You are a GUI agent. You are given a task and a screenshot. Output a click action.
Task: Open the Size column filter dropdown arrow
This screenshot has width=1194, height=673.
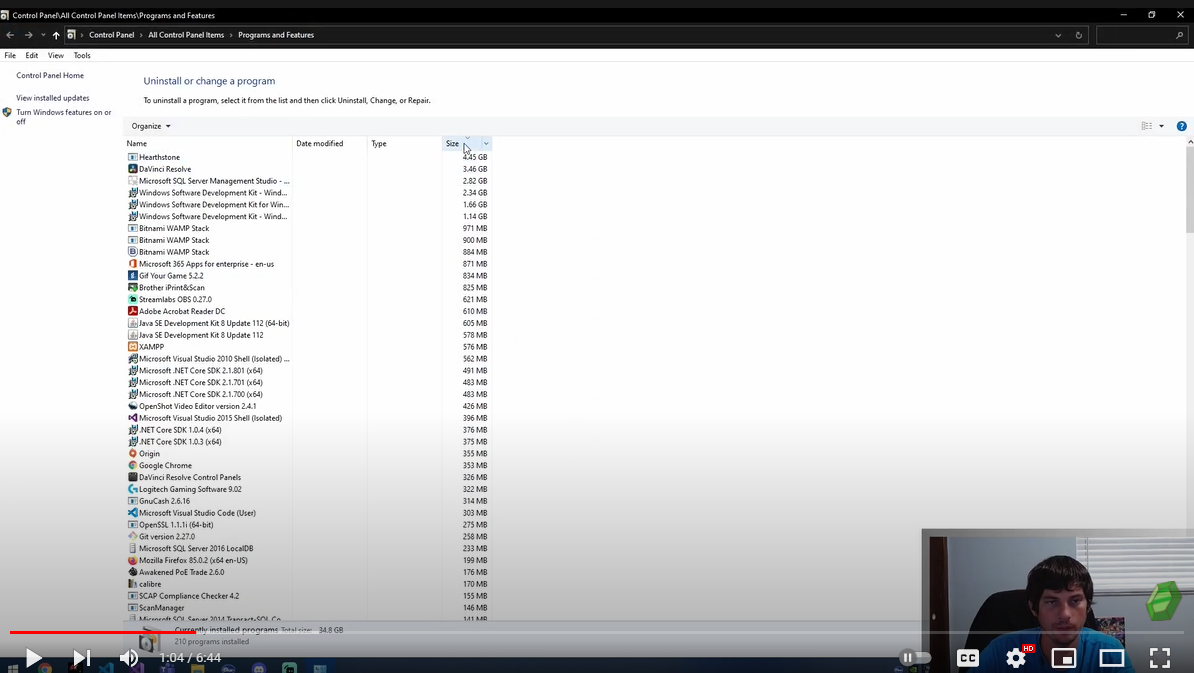click(486, 144)
